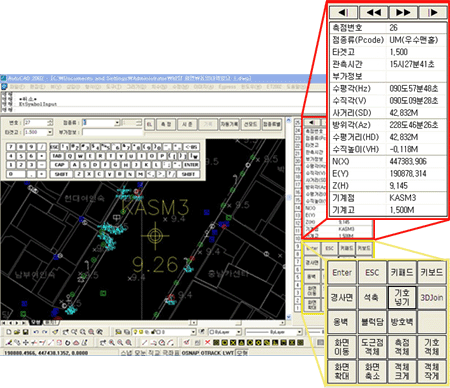
Task: Go to last record arrow button
Action: point(433,12)
